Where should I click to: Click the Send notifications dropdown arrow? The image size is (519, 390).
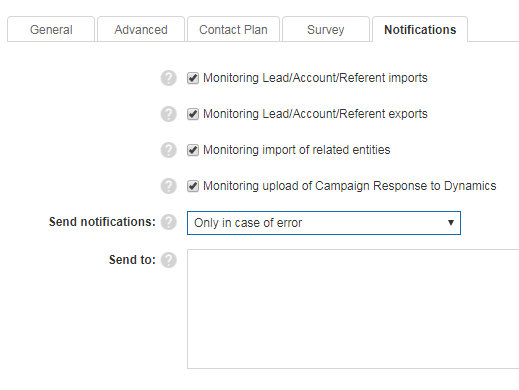451,223
